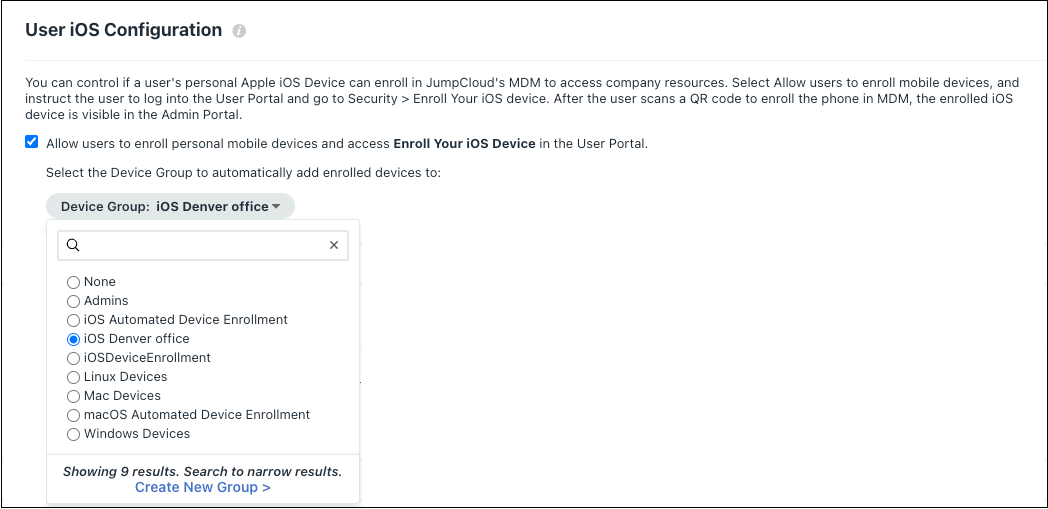This screenshot has height=509, width=1048.
Task: Select the Admins device group
Action: tap(73, 301)
